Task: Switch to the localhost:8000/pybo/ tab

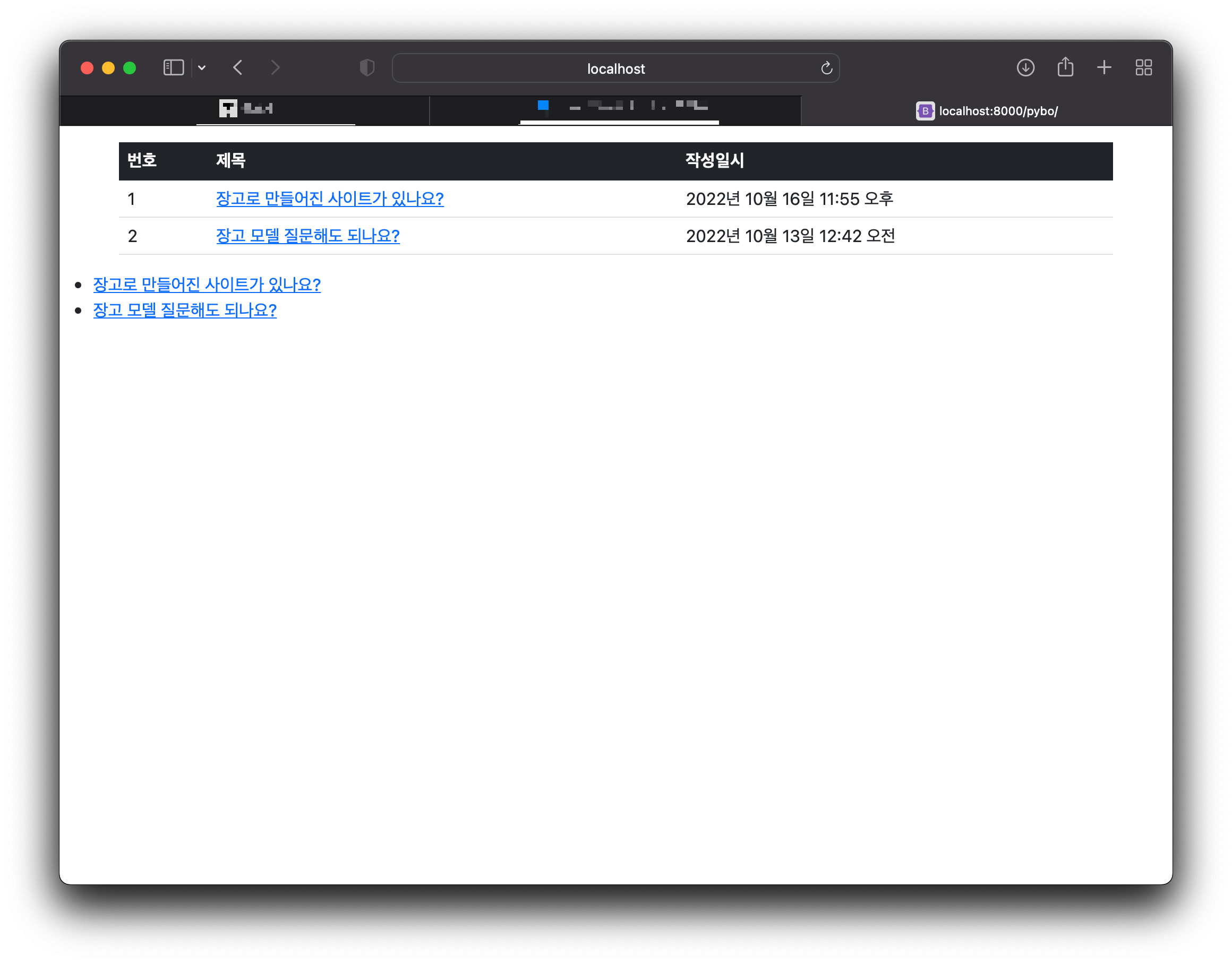Action: point(986,111)
